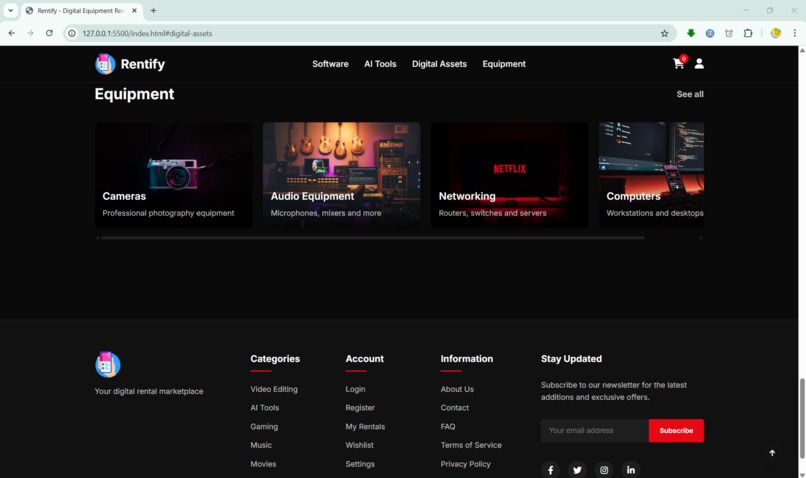806x478 pixels.
Task: Open the Audio Equipment card
Action: [x=341, y=175]
